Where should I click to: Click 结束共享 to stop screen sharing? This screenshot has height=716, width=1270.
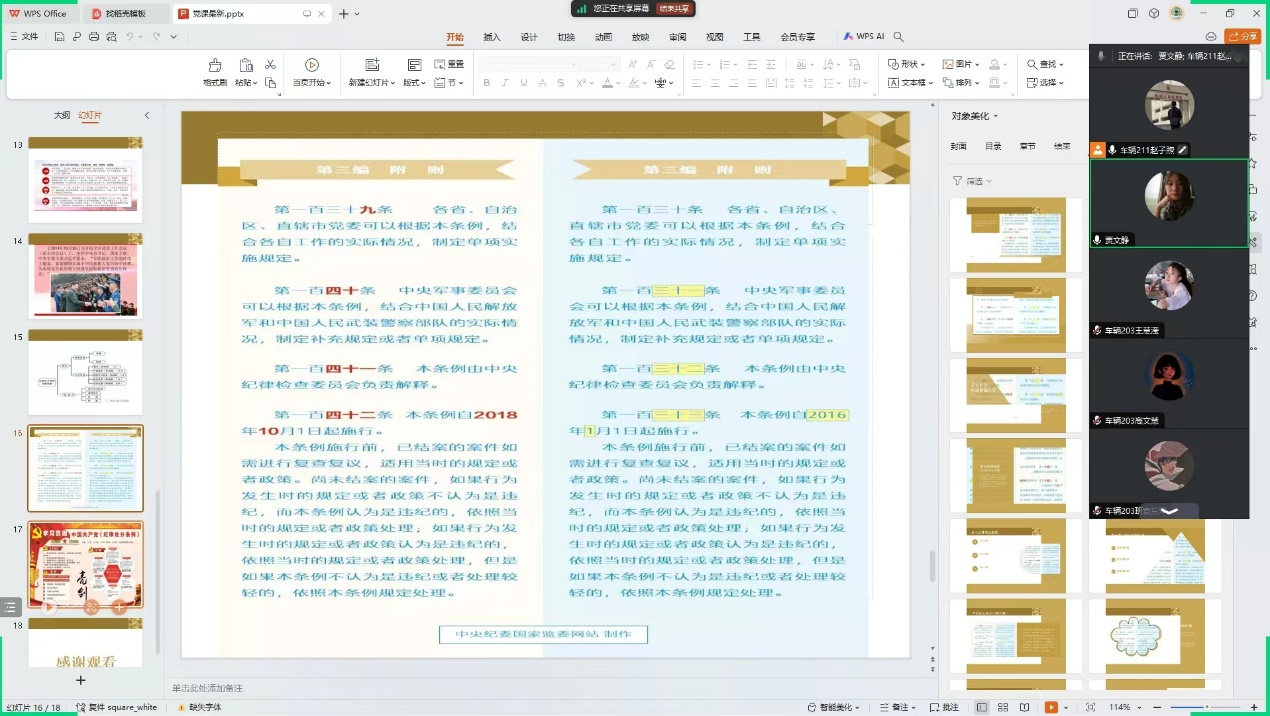coord(675,9)
